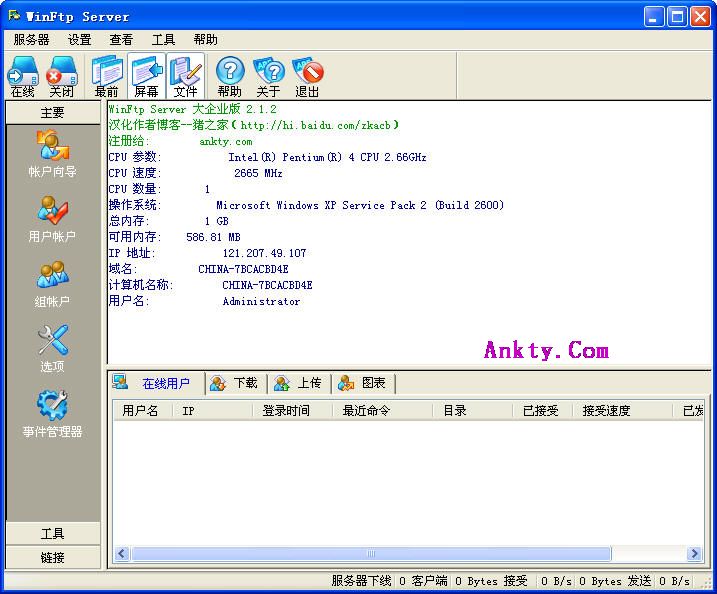The height and width of the screenshot is (594, 717).
Task: Switch to the 下载 tab
Action: coord(236,383)
